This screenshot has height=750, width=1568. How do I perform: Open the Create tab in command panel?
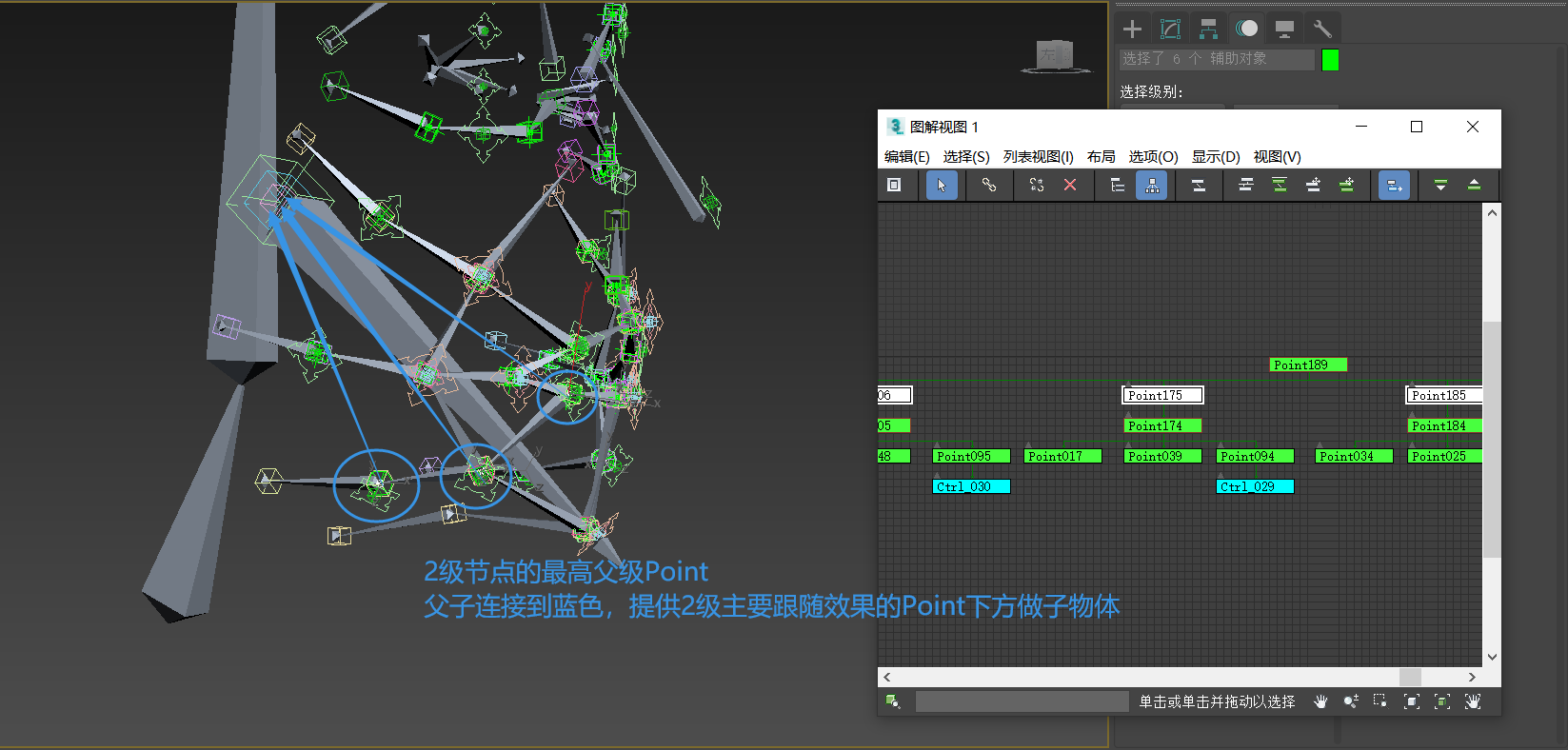tap(1132, 29)
